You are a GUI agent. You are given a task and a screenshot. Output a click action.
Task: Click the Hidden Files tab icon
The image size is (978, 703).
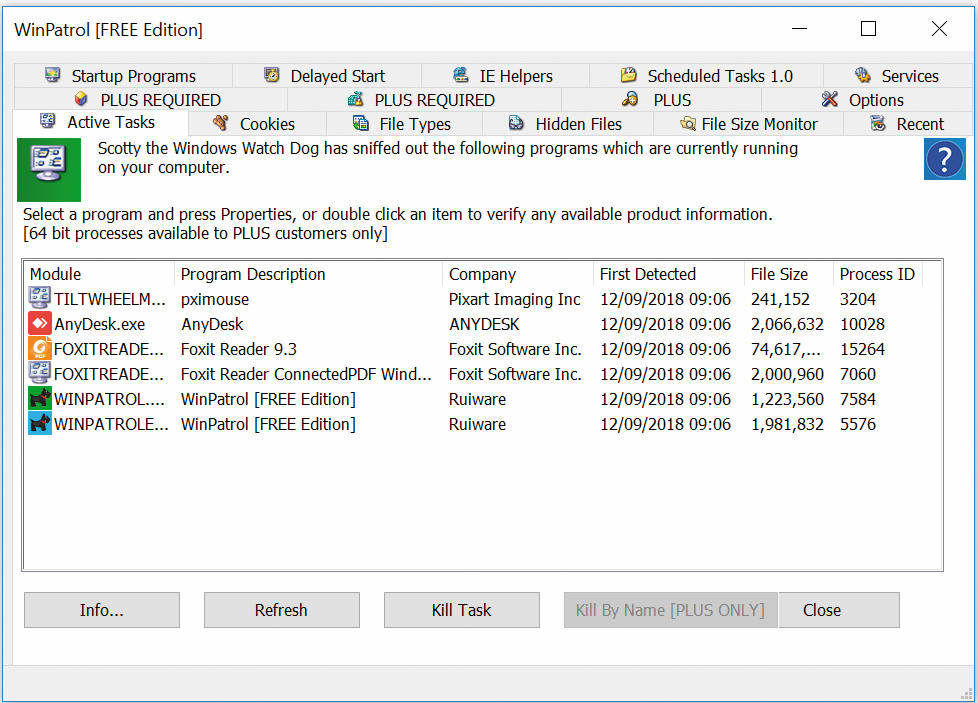(516, 123)
